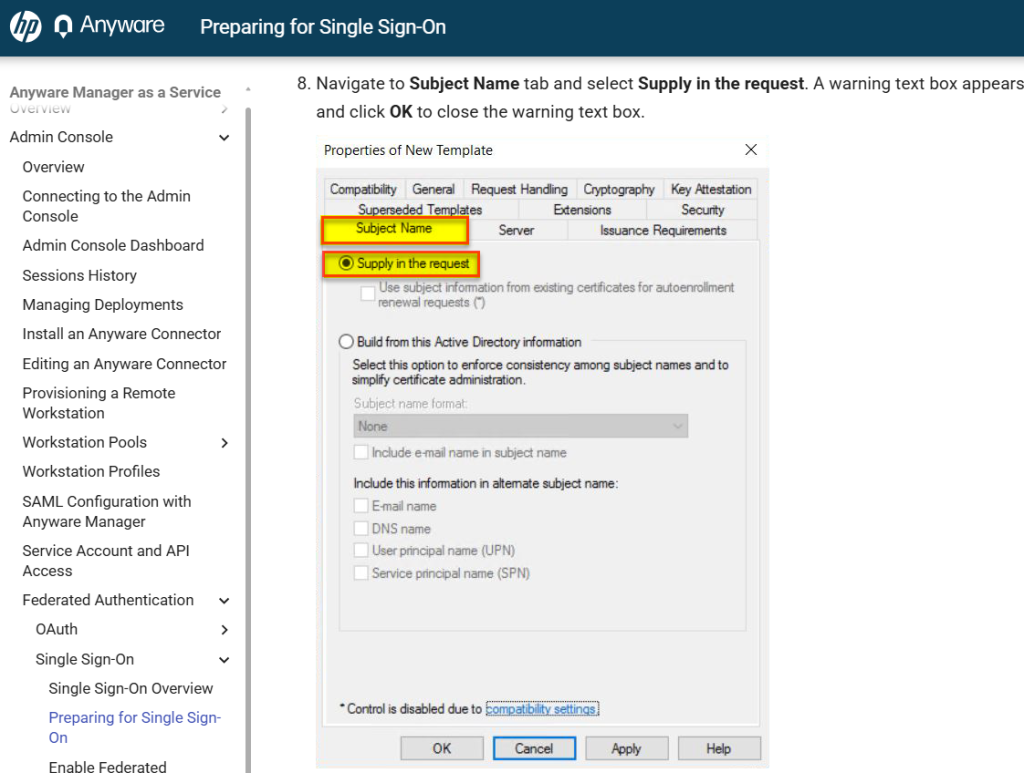Click the HP logo icon
Viewport: 1024px width, 773px height.
pos(25,27)
